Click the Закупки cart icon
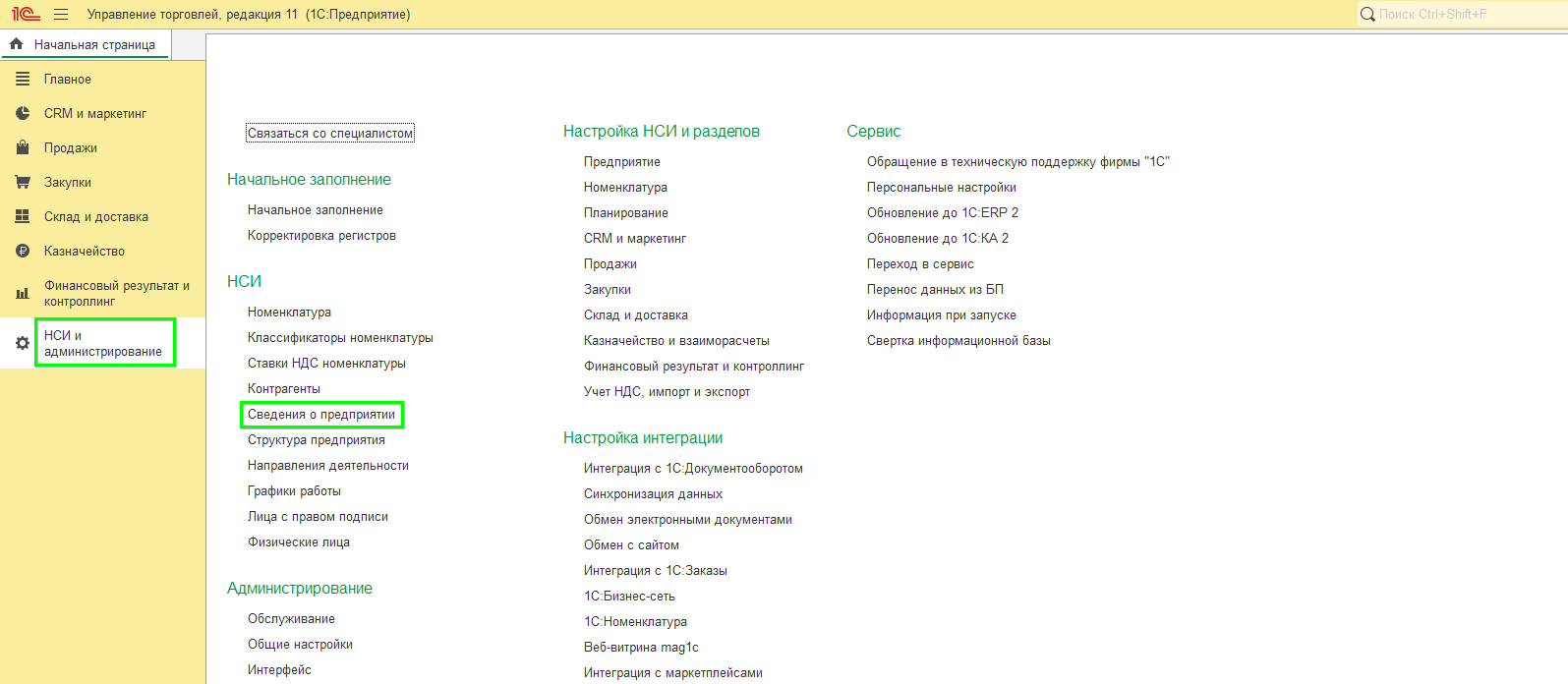Image resolution: width=1568 pixels, height=684 pixels. pos(23,182)
